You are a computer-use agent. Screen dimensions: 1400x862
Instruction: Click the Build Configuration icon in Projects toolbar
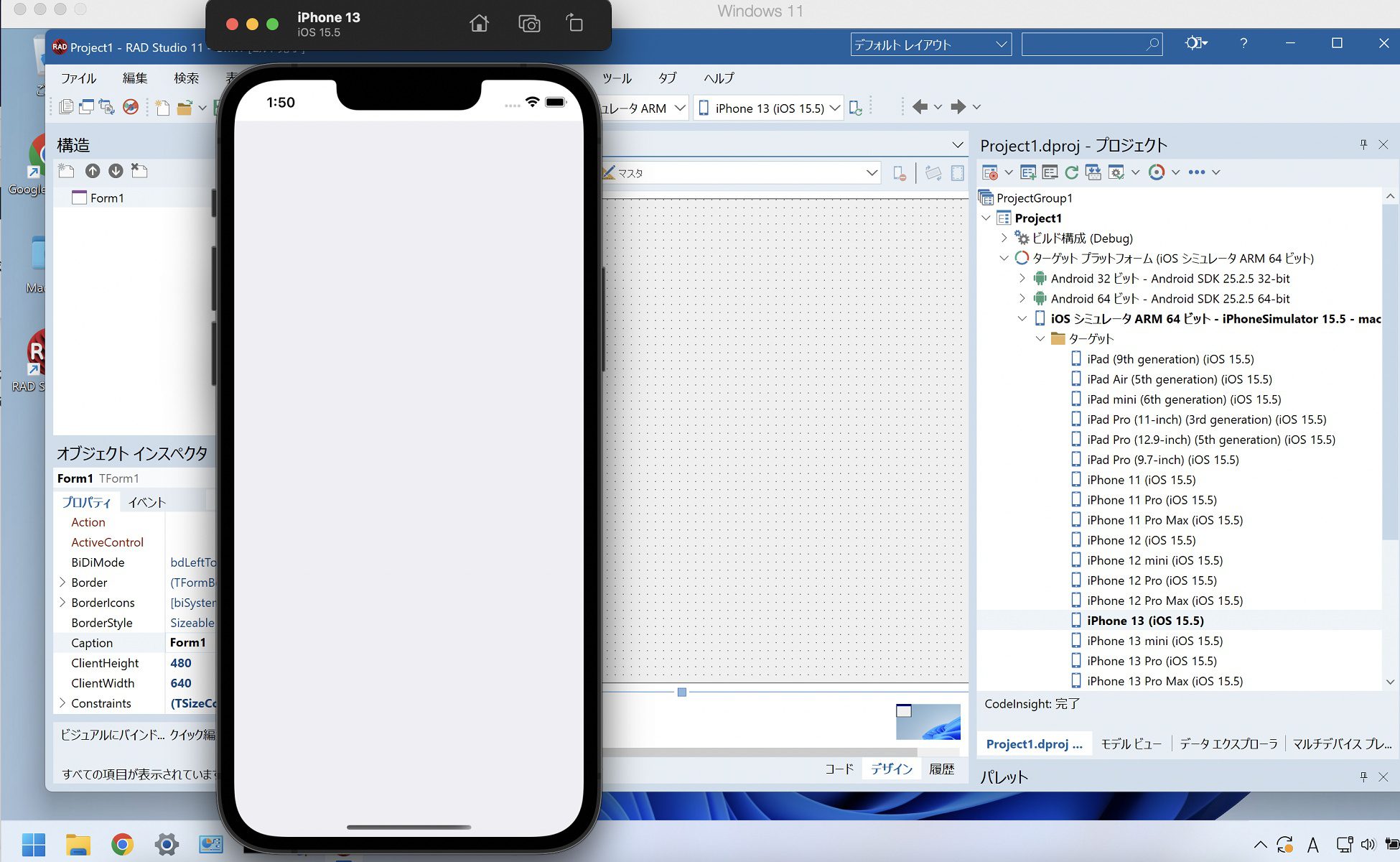[x=1116, y=172]
